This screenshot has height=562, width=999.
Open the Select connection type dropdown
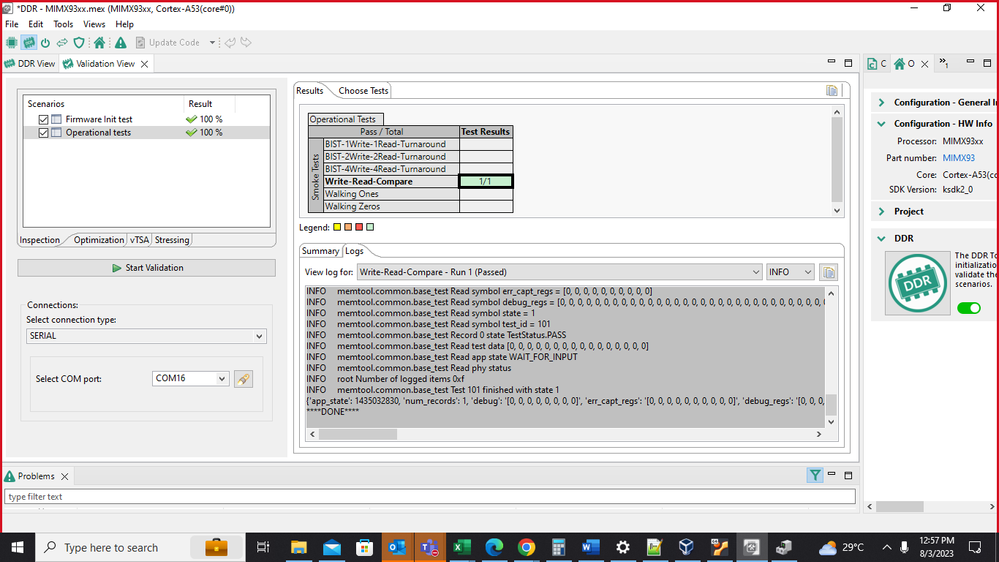146,336
